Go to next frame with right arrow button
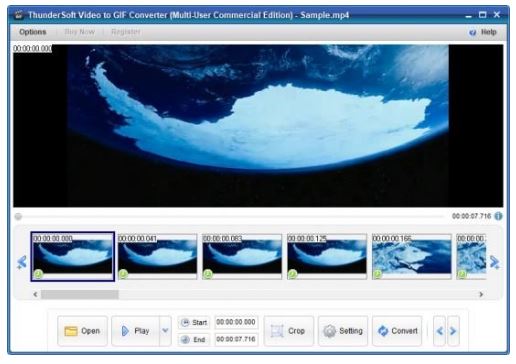Viewport: 516px width, 364px height. point(453,331)
